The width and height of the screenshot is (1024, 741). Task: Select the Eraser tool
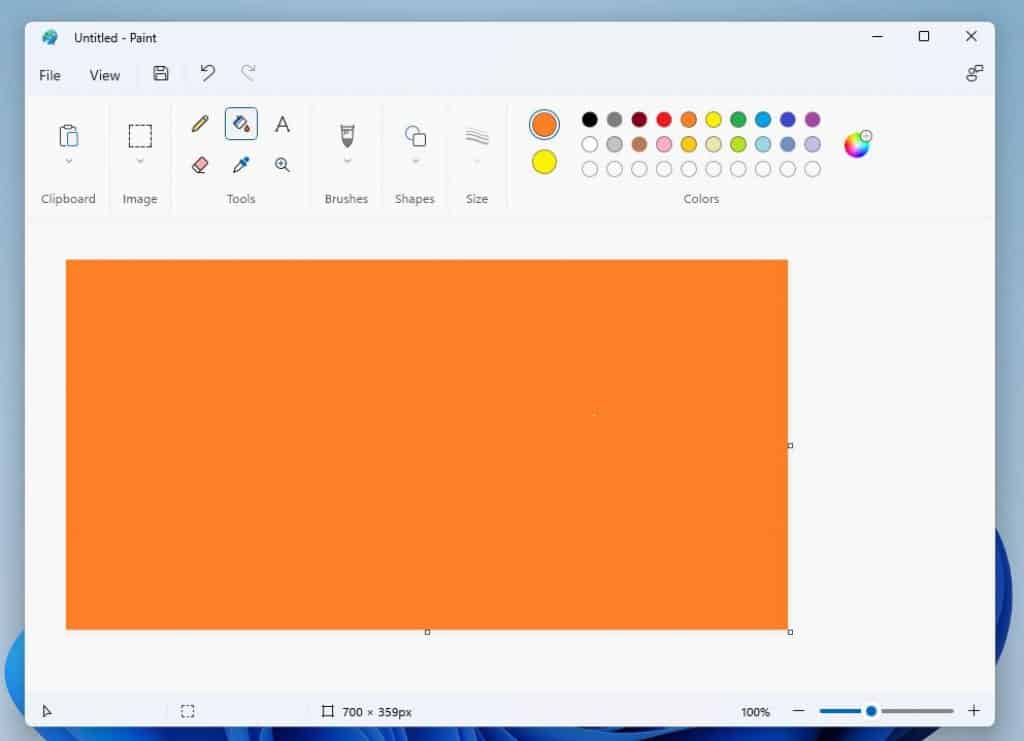200,165
